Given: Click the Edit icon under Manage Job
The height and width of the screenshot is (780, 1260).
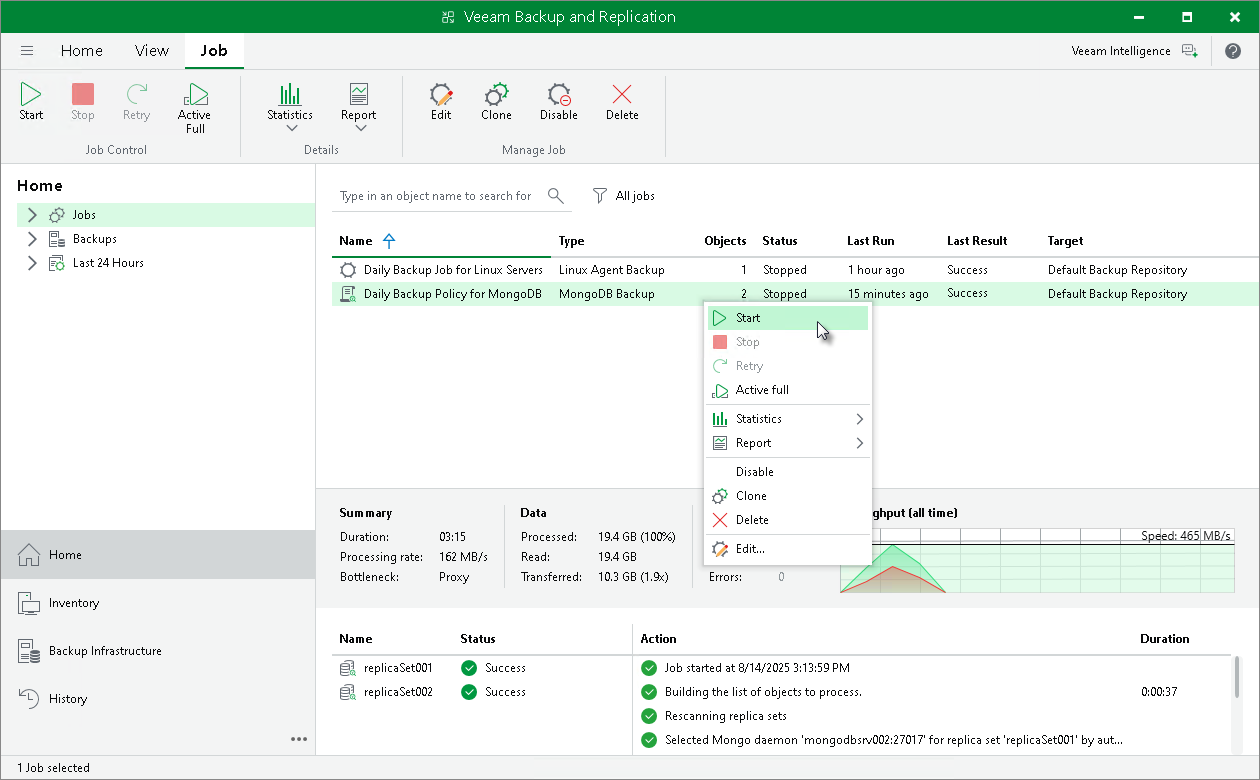Looking at the screenshot, I should pos(440,100).
